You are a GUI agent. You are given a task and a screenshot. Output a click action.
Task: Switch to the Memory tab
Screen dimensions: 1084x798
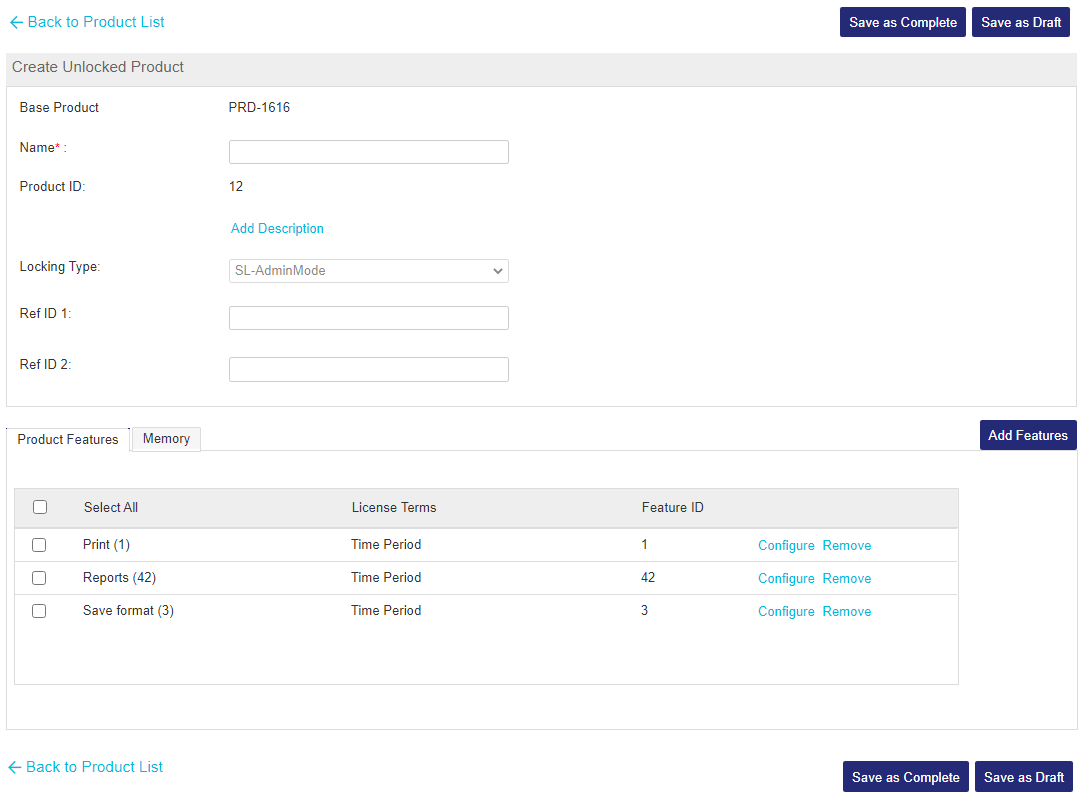[166, 439]
